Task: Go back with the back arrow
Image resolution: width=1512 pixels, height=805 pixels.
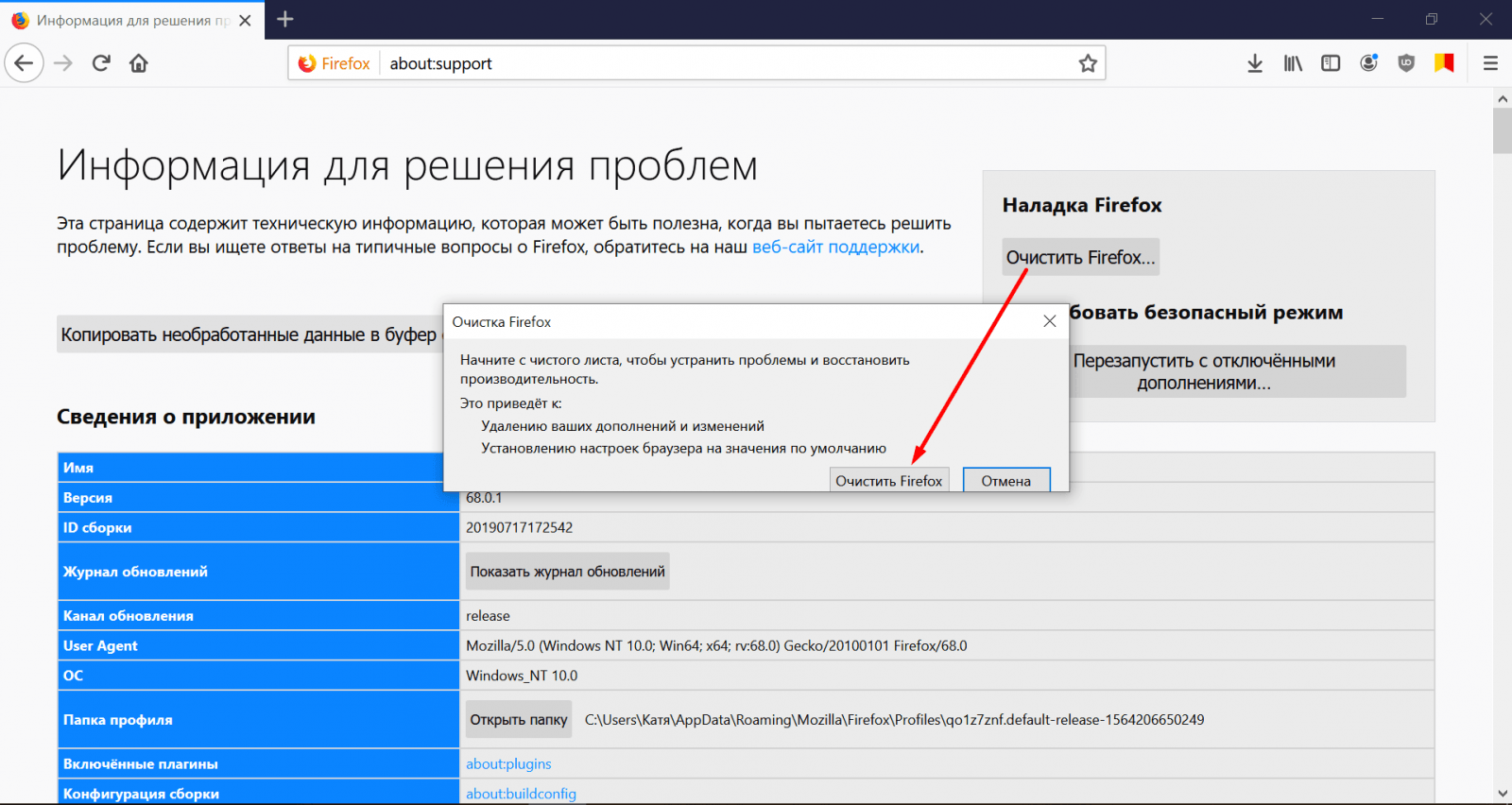Action: (25, 63)
